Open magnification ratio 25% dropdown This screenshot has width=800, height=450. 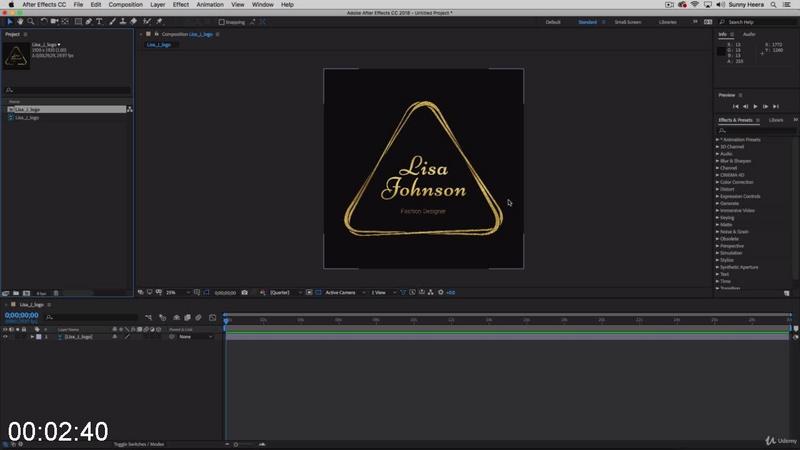tap(178, 292)
